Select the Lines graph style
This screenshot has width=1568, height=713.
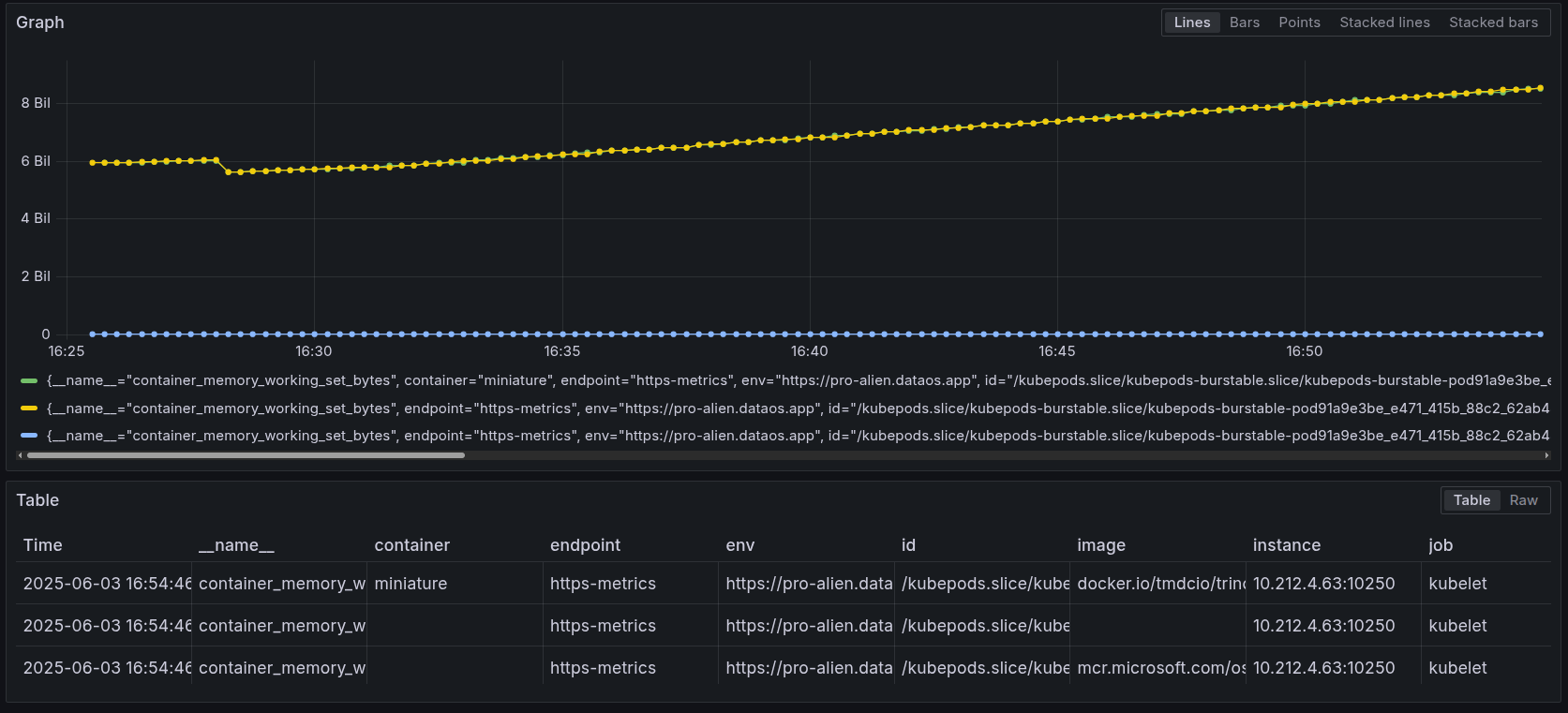tap(1192, 22)
